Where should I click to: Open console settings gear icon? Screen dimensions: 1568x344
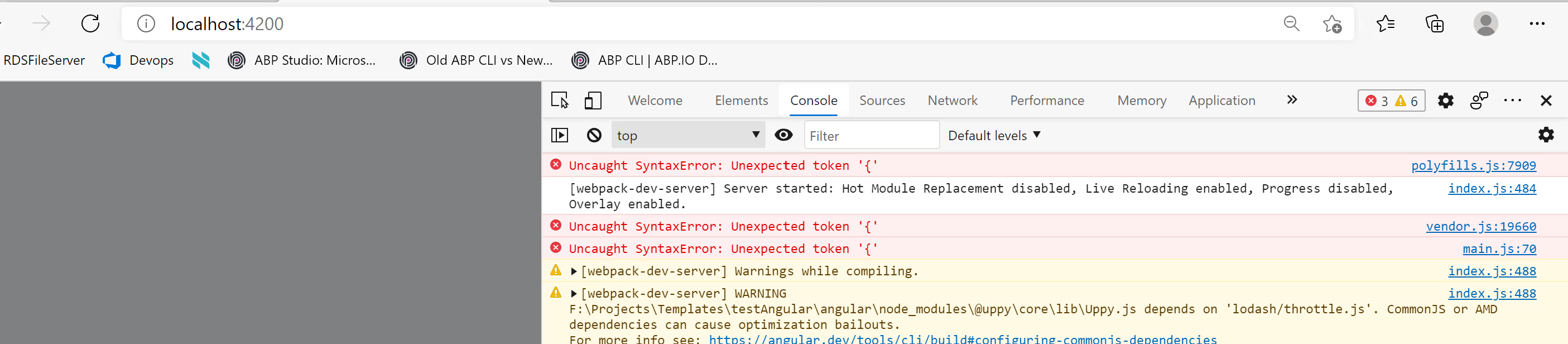[x=1546, y=135]
